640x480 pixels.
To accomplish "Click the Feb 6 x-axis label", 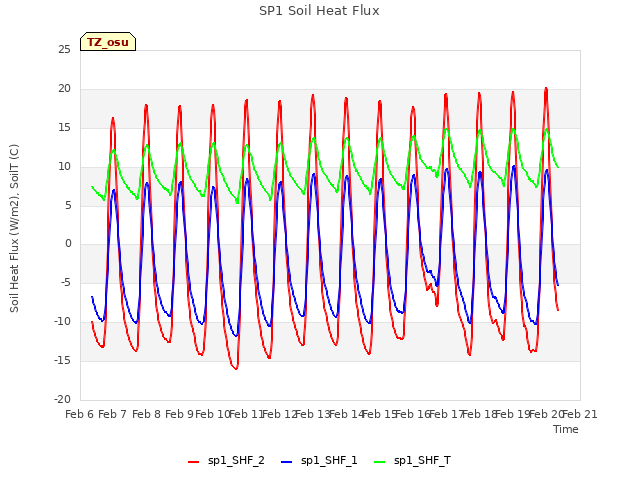I will pos(80,415).
